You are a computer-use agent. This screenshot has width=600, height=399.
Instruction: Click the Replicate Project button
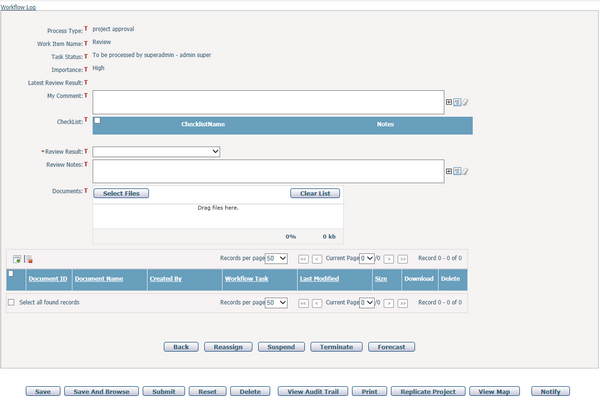[x=428, y=391]
